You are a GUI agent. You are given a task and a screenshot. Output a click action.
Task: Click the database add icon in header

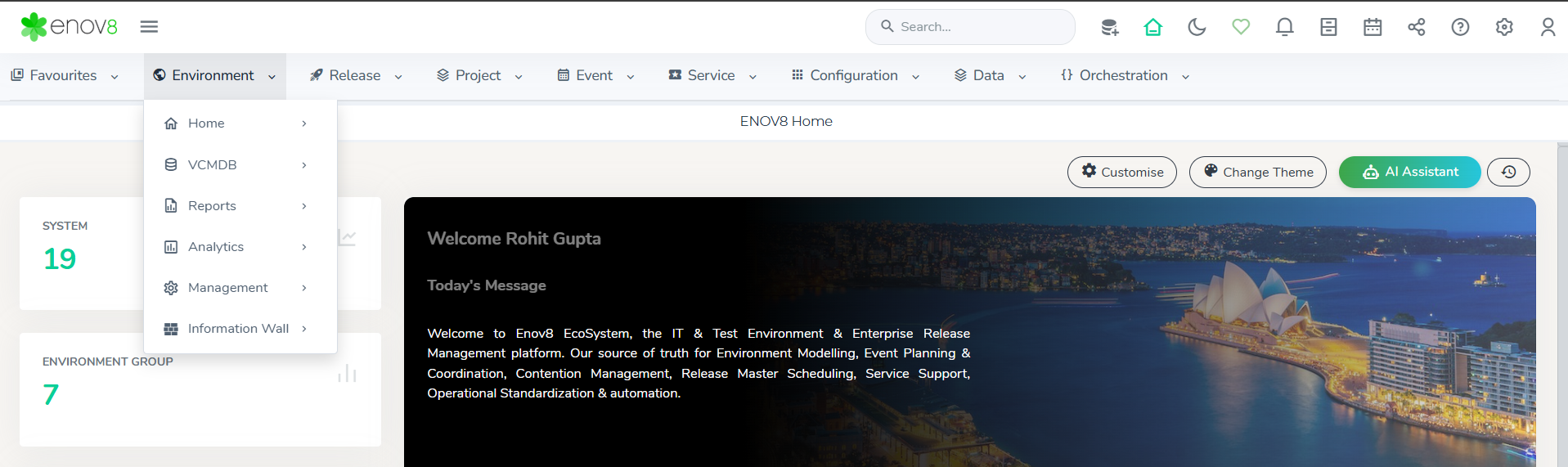pos(1109,27)
